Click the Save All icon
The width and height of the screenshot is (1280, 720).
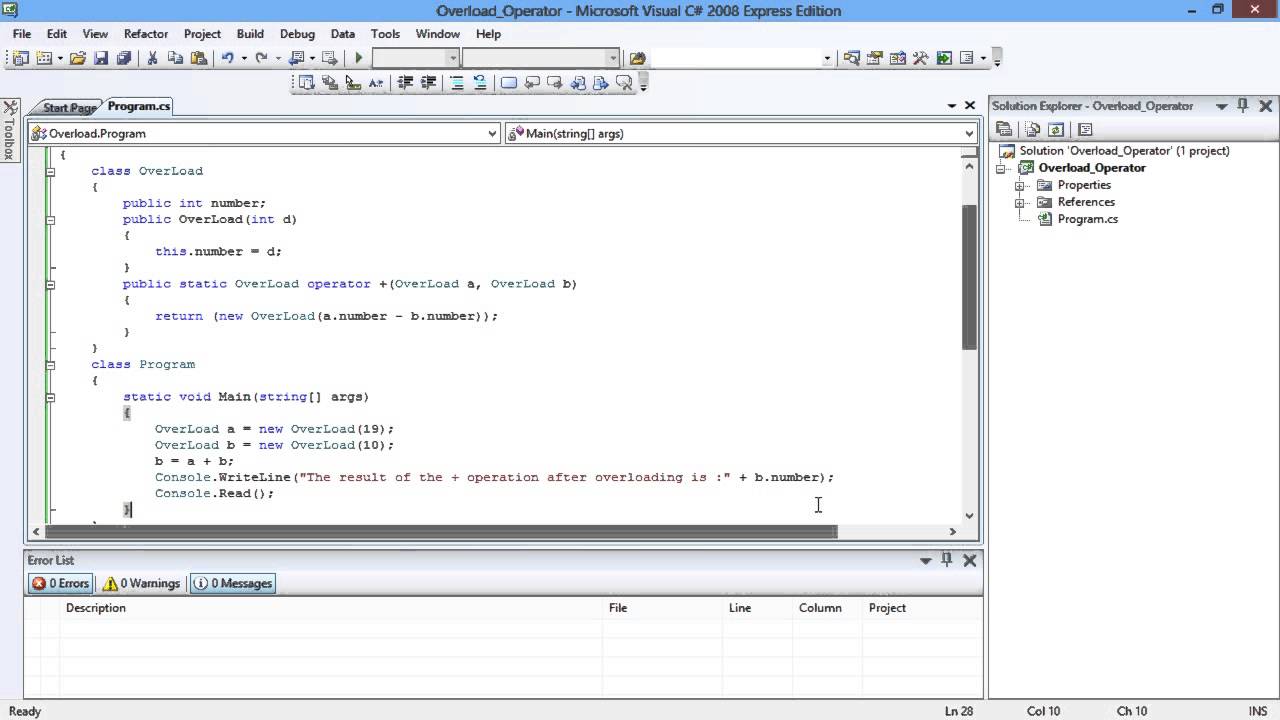click(124, 58)
